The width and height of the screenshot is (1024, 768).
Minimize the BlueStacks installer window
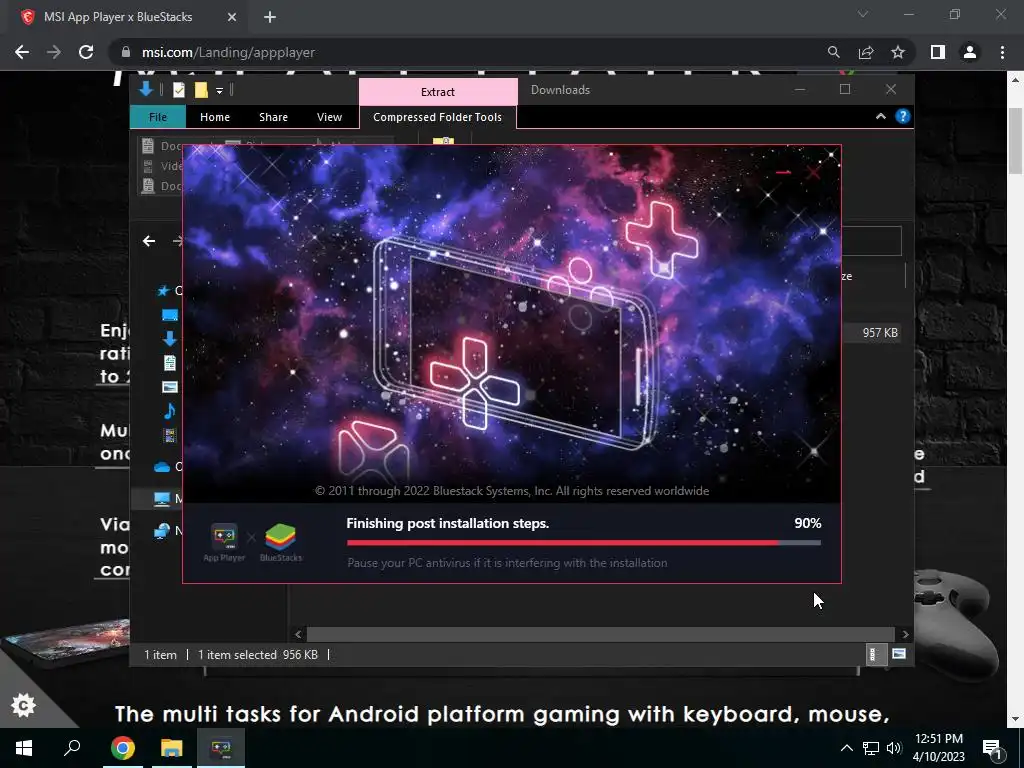coord(784,172)
